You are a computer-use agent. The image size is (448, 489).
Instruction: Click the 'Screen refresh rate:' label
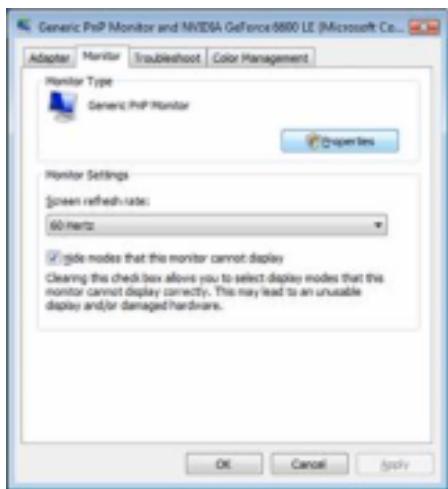98,201
